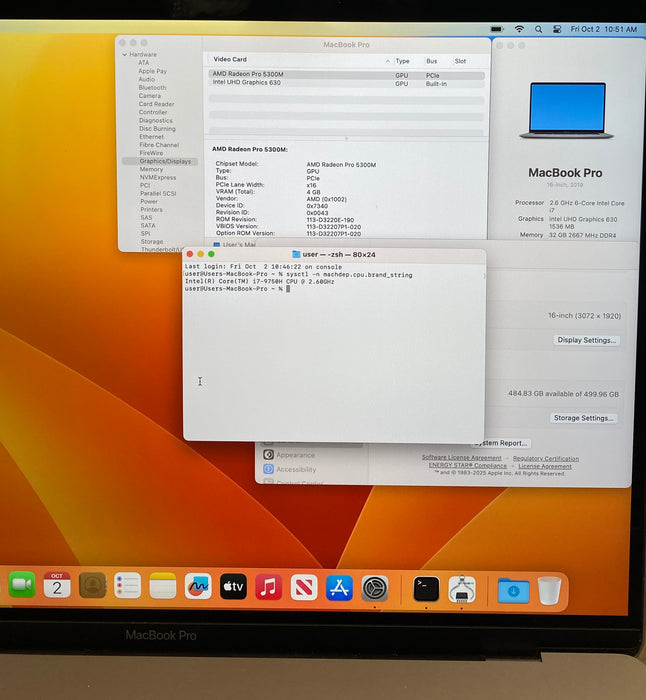Viewport: 646px width, 700px height.
Task: Open Trash in the Dock
Action: point(549,590)
